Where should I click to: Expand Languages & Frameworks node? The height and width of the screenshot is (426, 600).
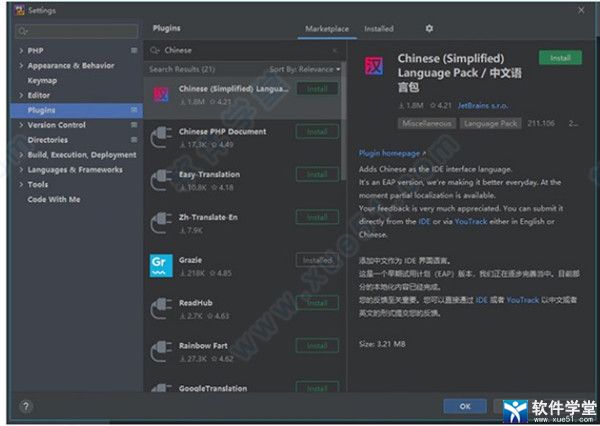pos(21,170)
